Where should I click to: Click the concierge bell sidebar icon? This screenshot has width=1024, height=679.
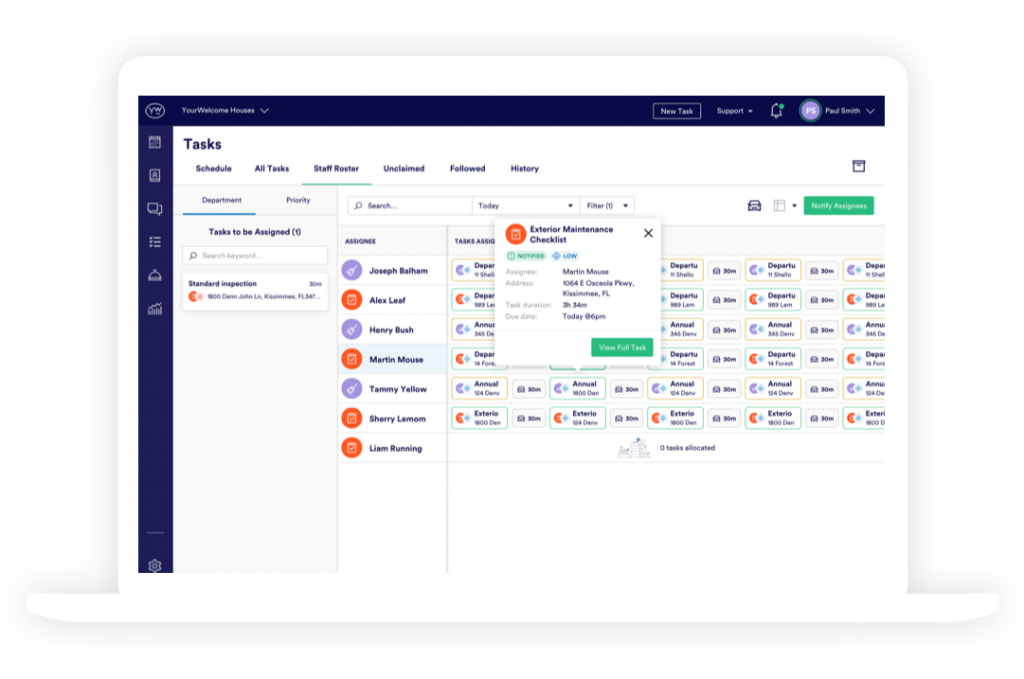click(155, 275)
